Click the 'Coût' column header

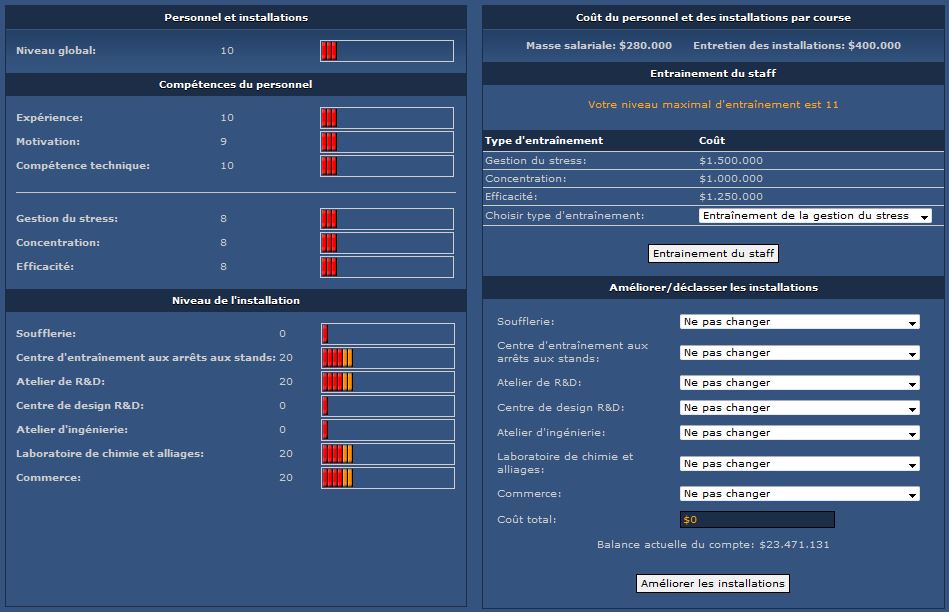[712, 140]
